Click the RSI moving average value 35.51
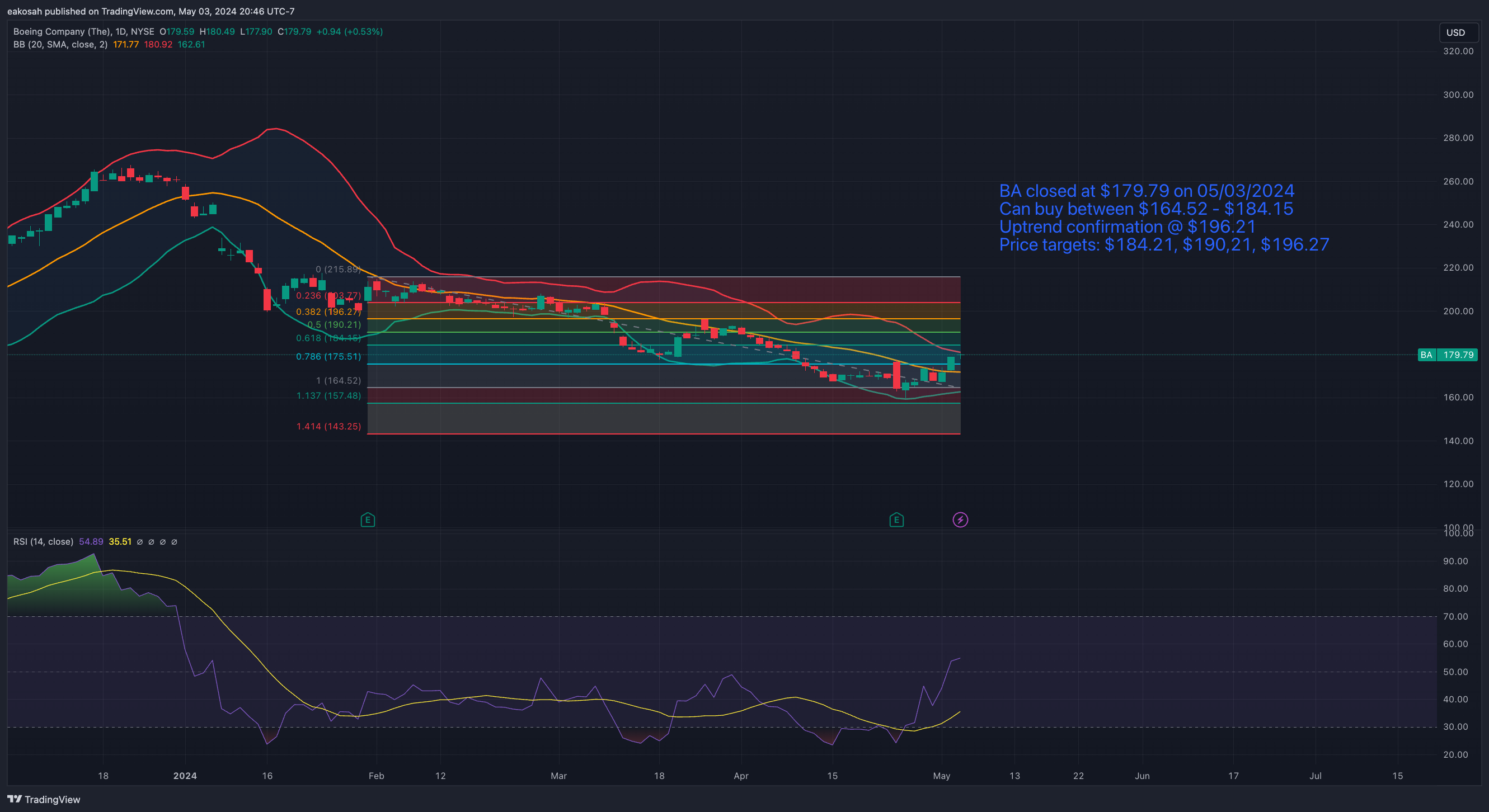1489x812 pixels. click(120, 542)
